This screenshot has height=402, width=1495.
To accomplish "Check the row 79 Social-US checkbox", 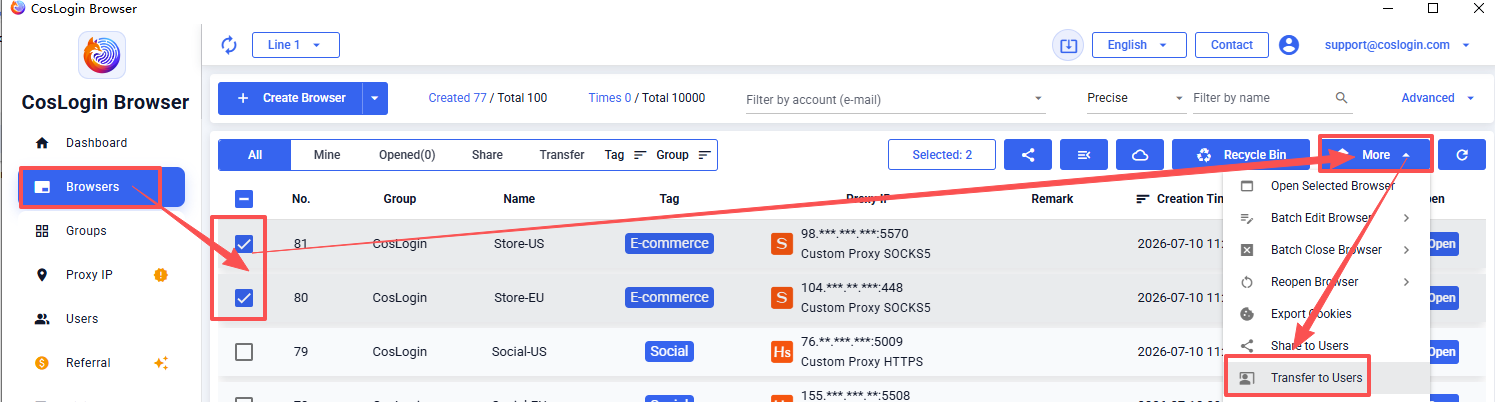I will (x=244, y=352).
